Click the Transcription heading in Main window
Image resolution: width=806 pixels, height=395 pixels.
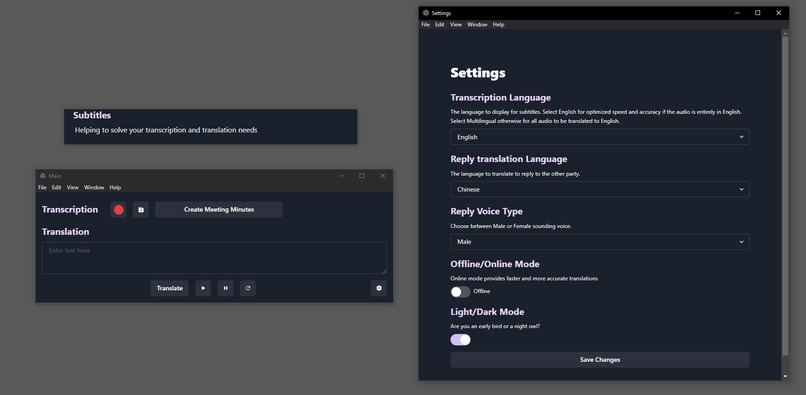coord(70,210)
